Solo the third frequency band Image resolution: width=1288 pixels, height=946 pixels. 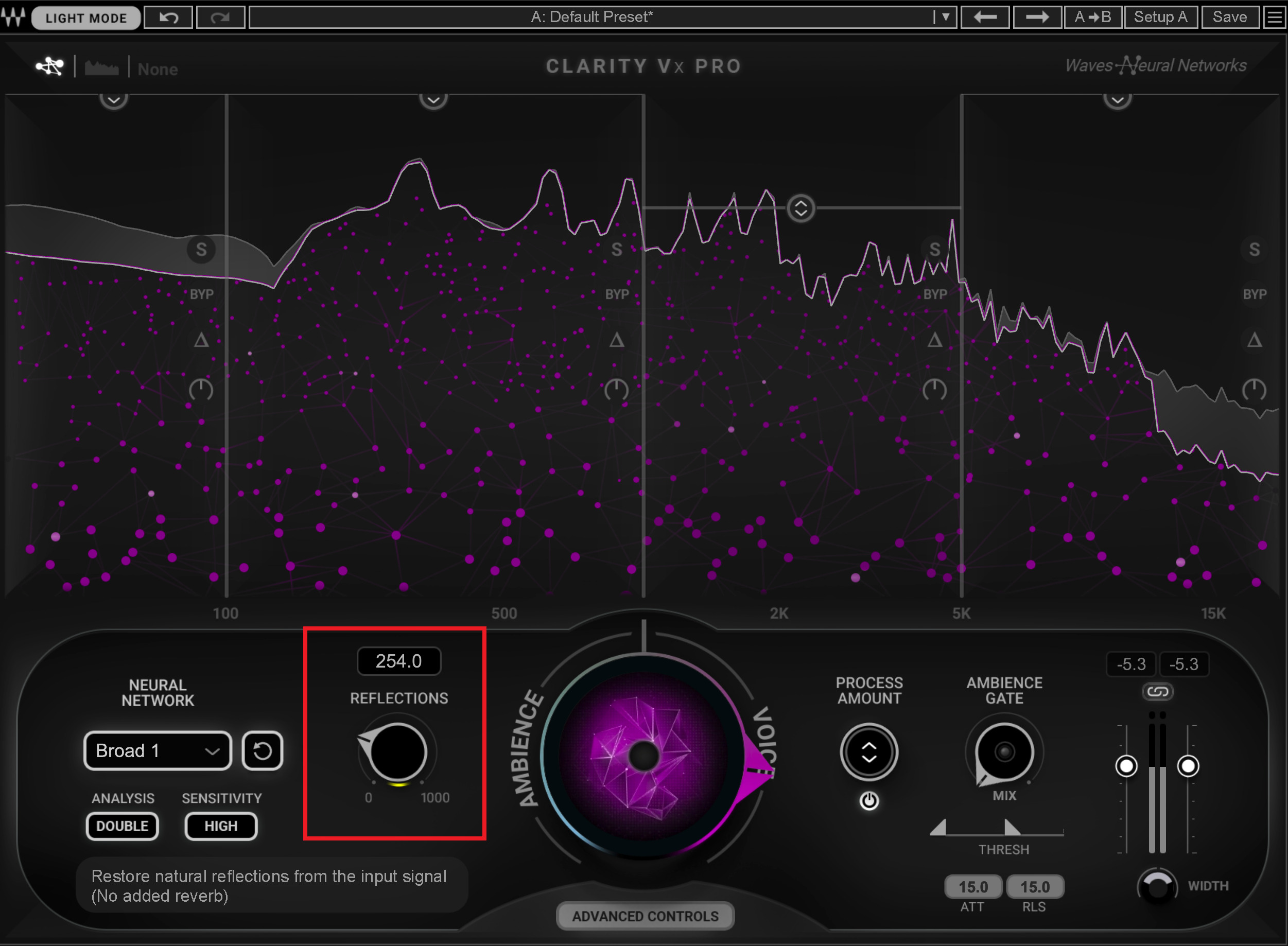[x=935, y=250]
